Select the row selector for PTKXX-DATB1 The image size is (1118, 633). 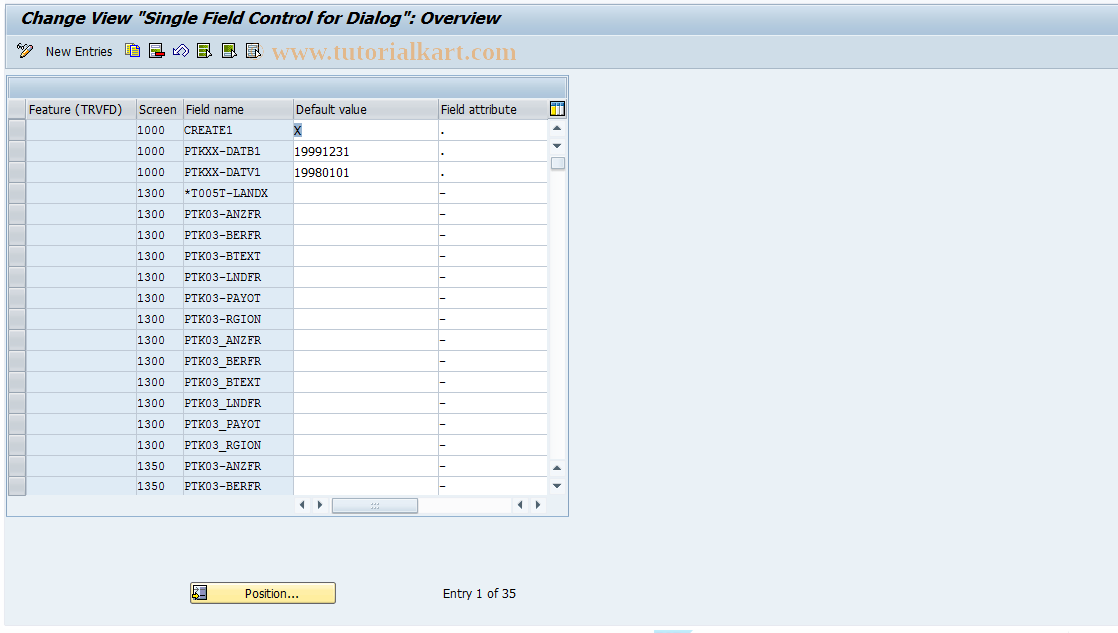(x=17, y=151)
